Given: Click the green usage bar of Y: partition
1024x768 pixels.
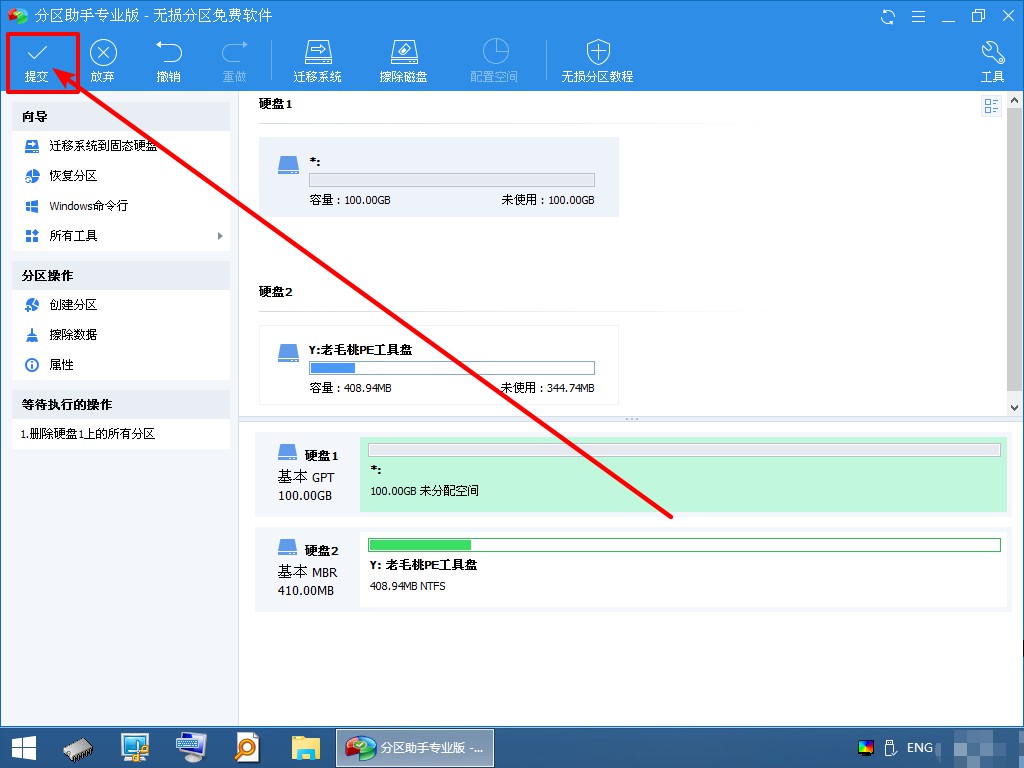Looking at the screenshot, I should click(x=684, y=545).
